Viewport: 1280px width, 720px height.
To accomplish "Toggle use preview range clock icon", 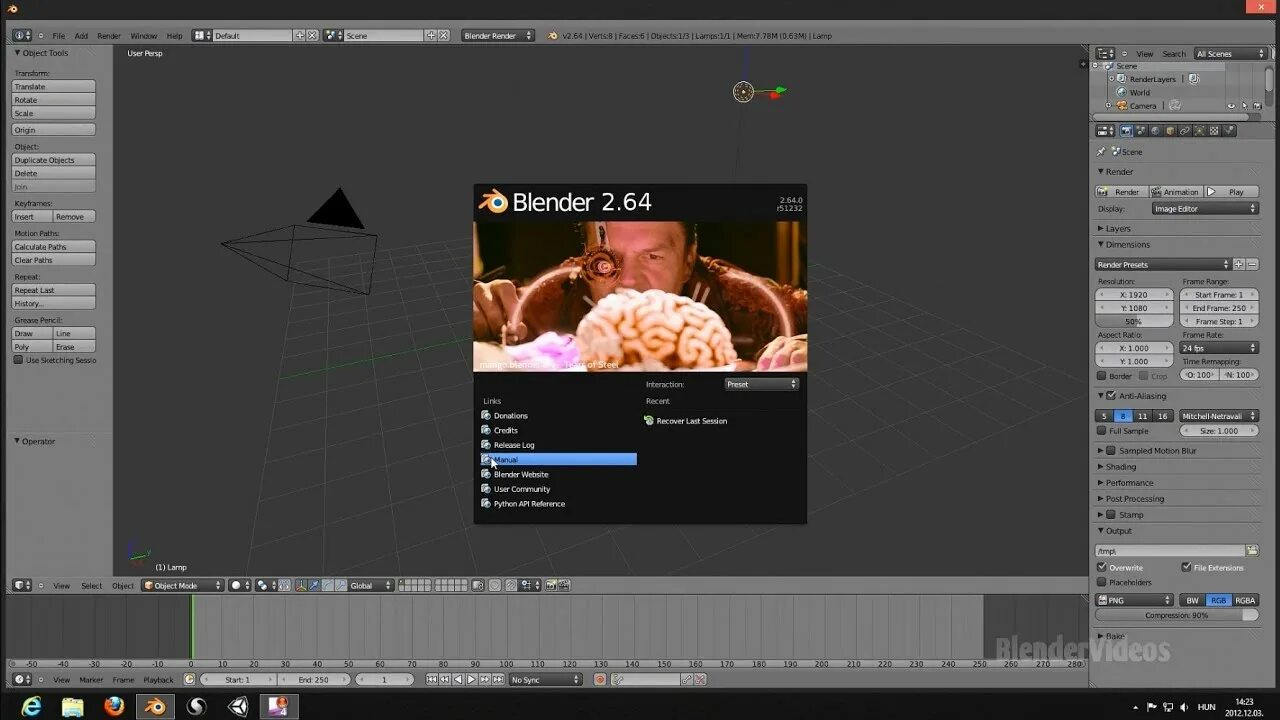I will coord(189,679).
